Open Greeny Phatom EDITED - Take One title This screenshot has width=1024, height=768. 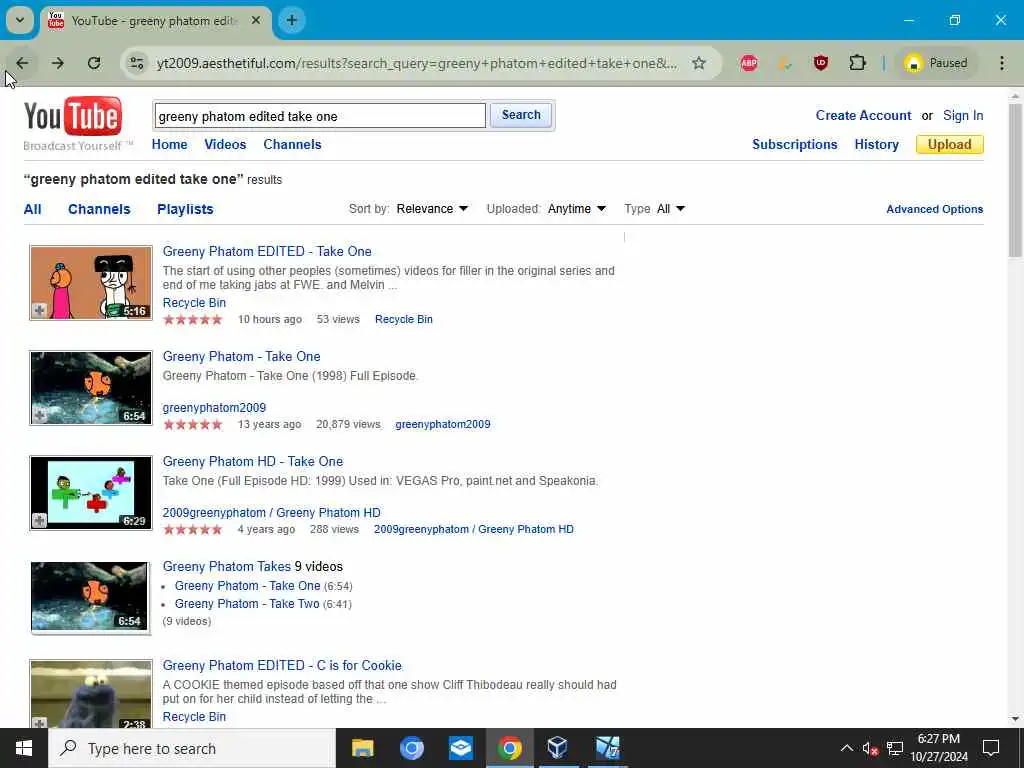(267, 251)
